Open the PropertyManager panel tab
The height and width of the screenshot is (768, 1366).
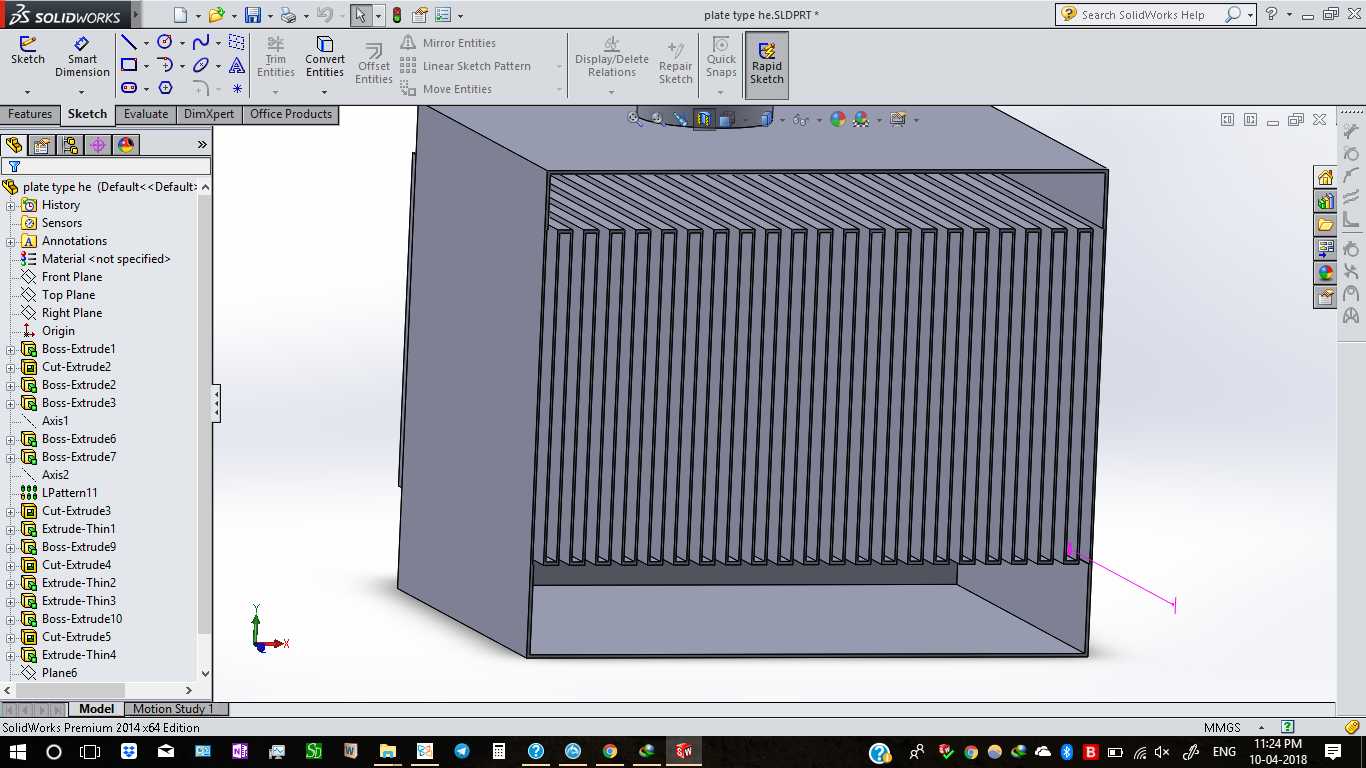(x=42, y=145)
